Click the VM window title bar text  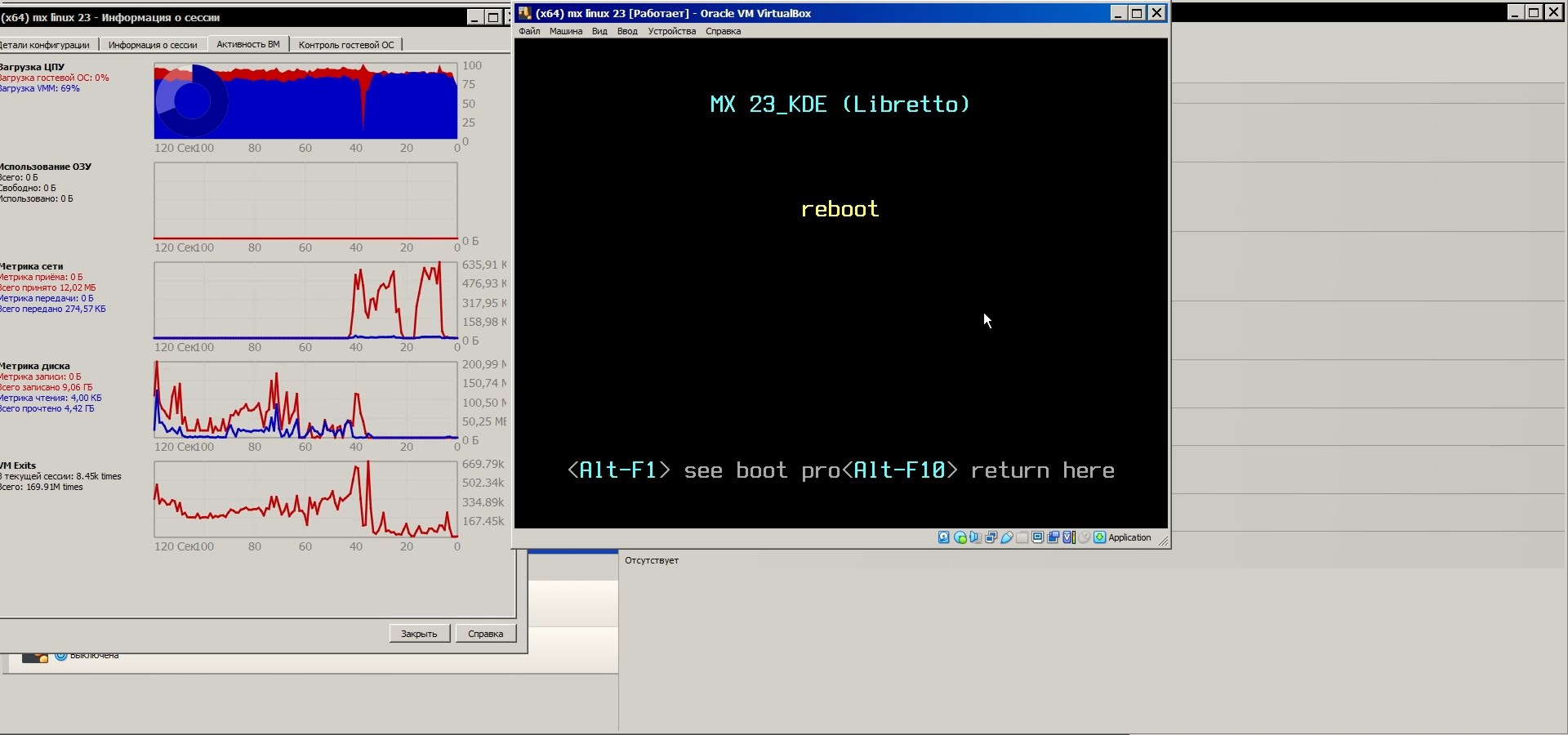673,13
